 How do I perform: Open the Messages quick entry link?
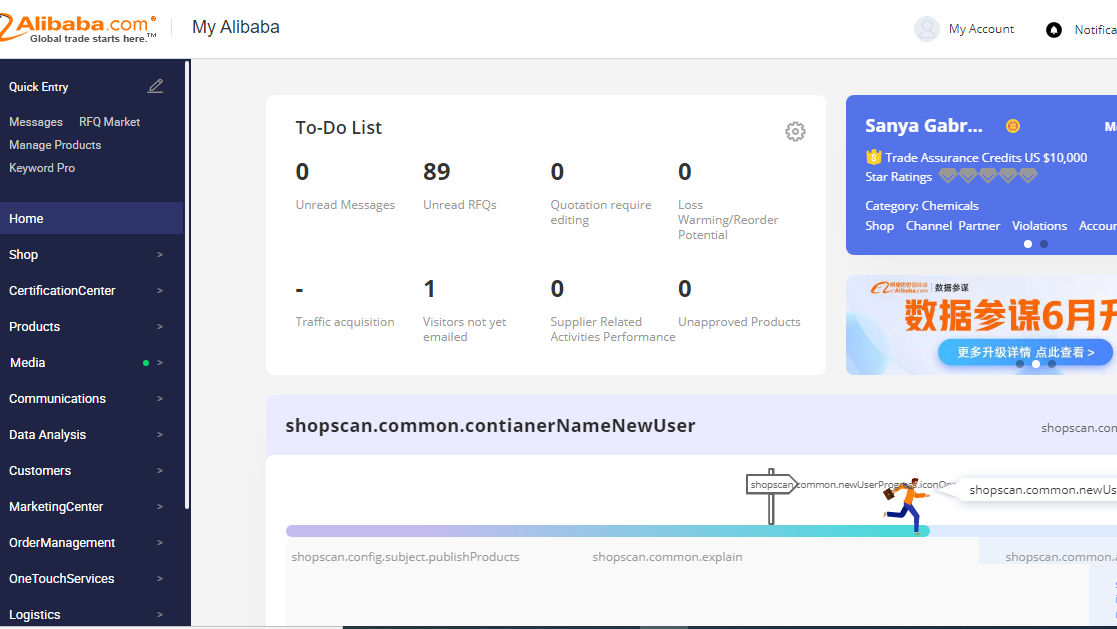36,122
